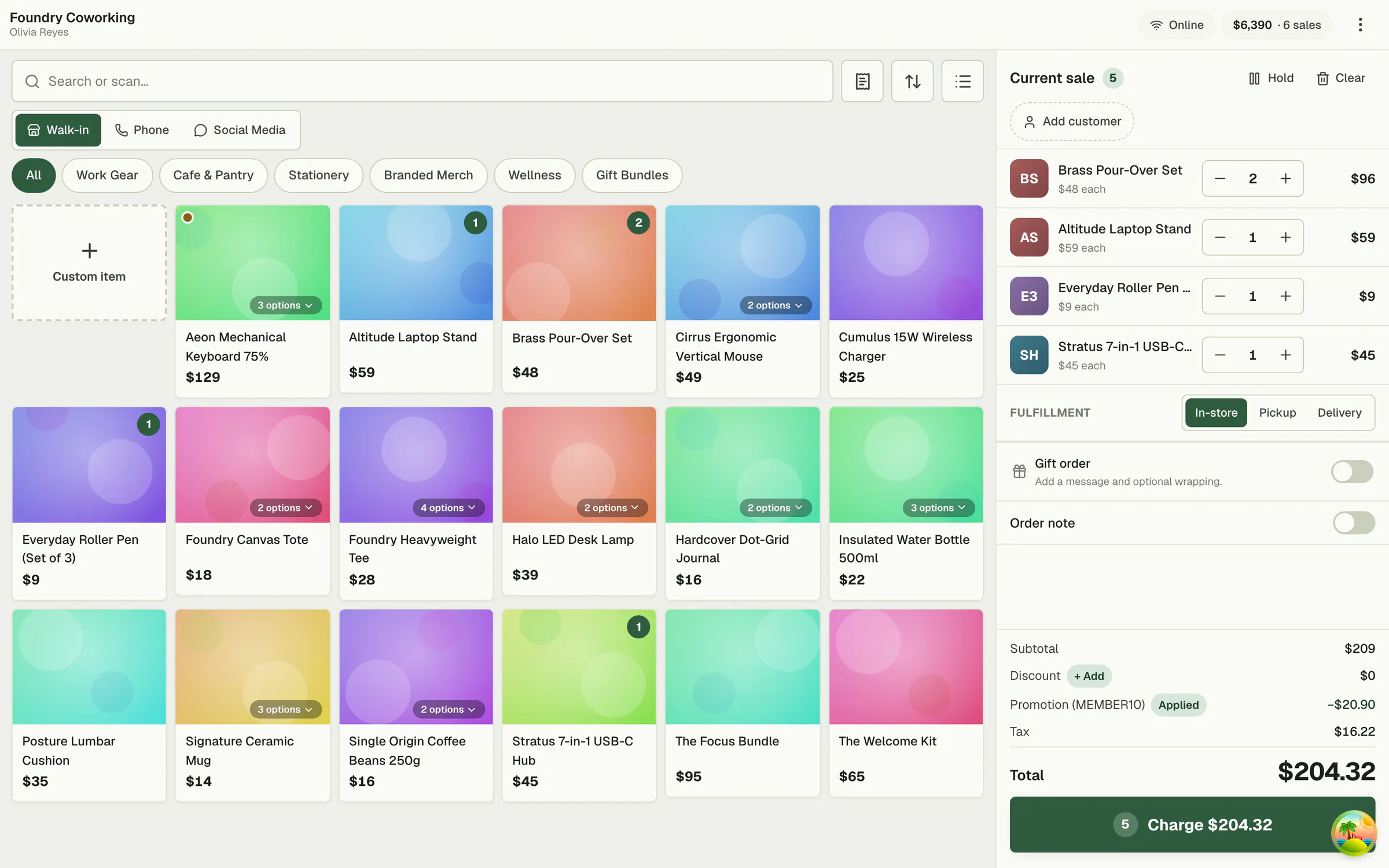Select the Social Media channel
1389x868 pixels.
coord(240,130)
